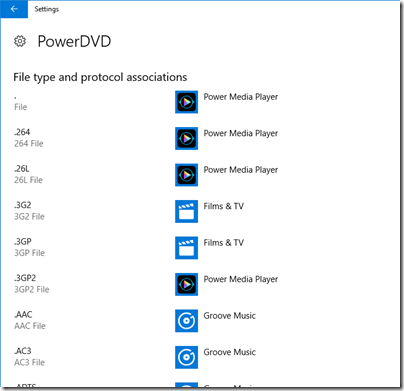Go back with the Settings back arrow
404x391 pixels.
click(14, 9)
